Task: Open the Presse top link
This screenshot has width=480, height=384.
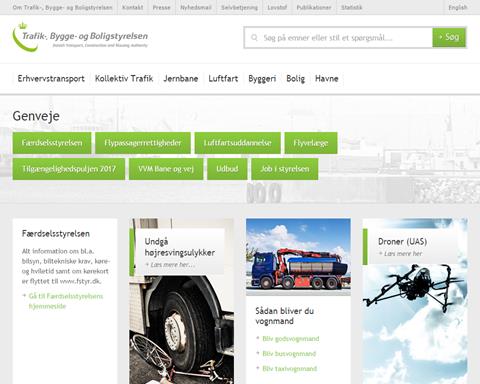Action: point(162,7)
